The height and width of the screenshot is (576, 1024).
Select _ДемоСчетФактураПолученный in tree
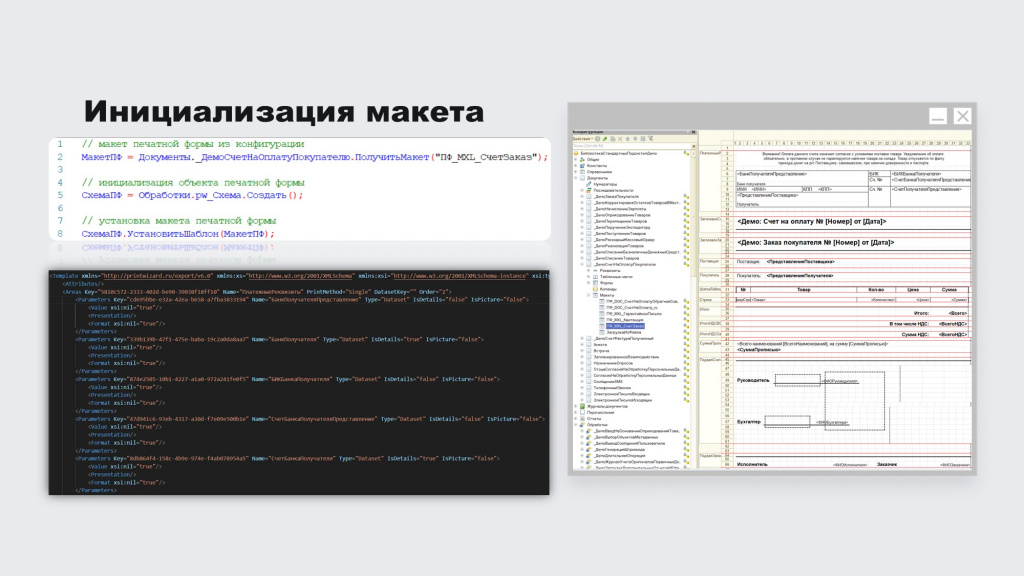(623, 338)
